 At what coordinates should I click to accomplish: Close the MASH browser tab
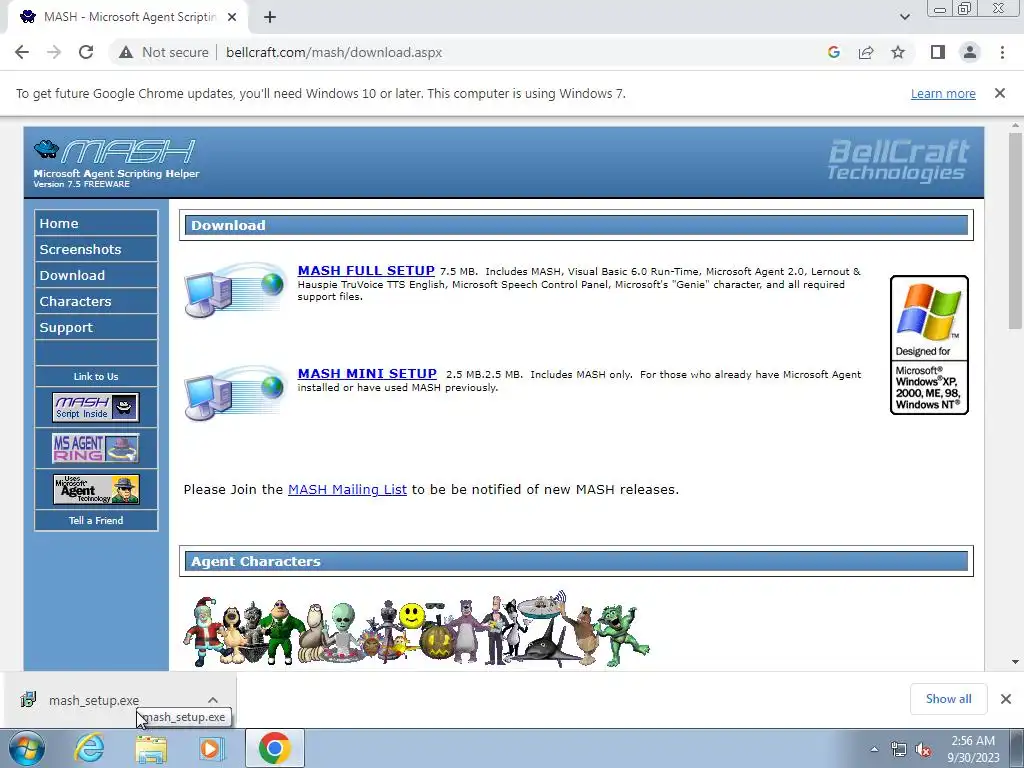(232, 18)
